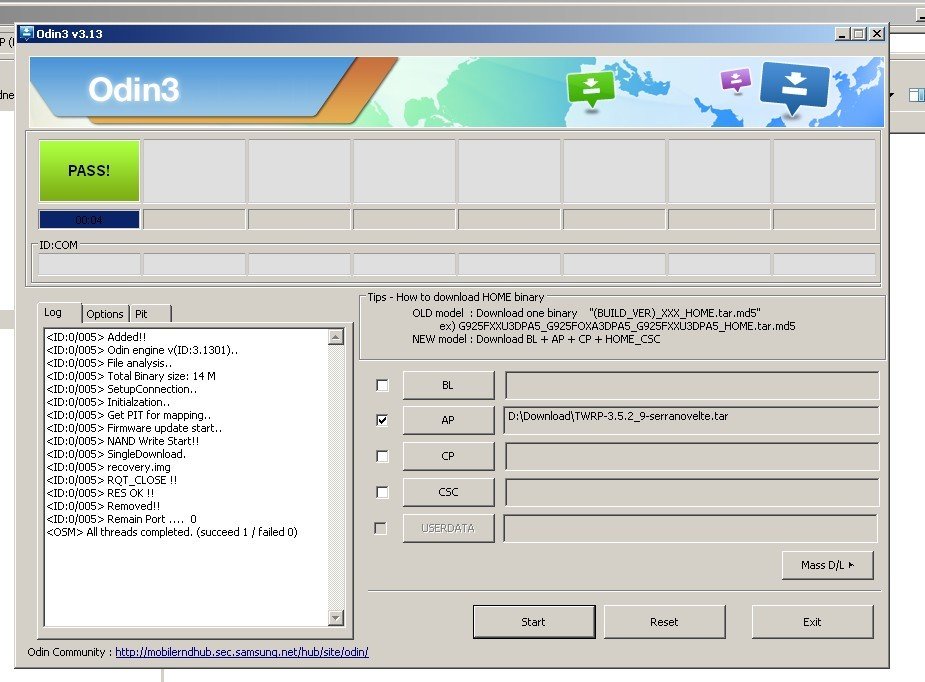
Task: Uncheck the AP checkbox
Action: (x=382, y=420)
